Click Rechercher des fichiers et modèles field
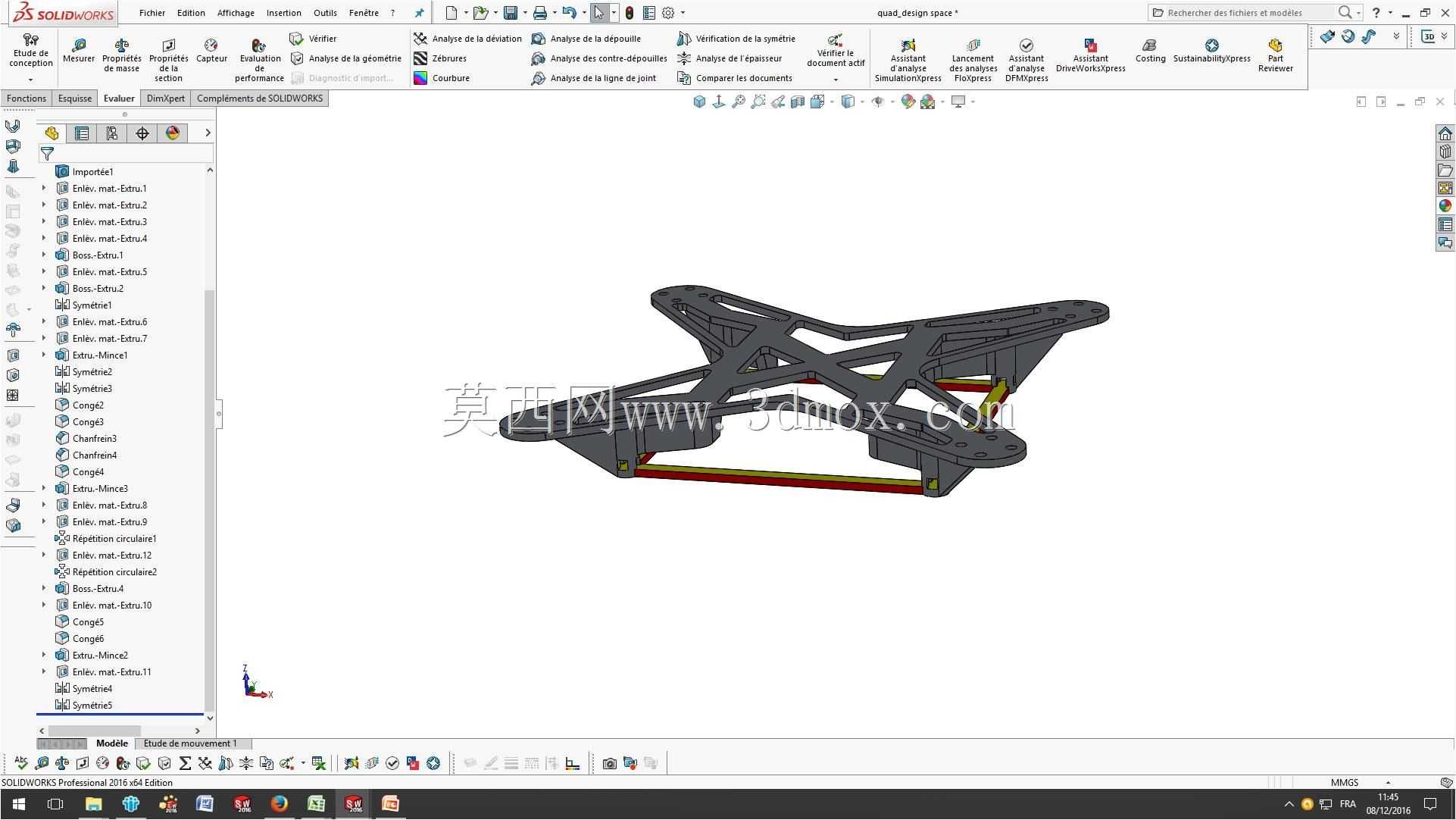The height and width of the screenshot is (820, 1456). click(1242, 13)
